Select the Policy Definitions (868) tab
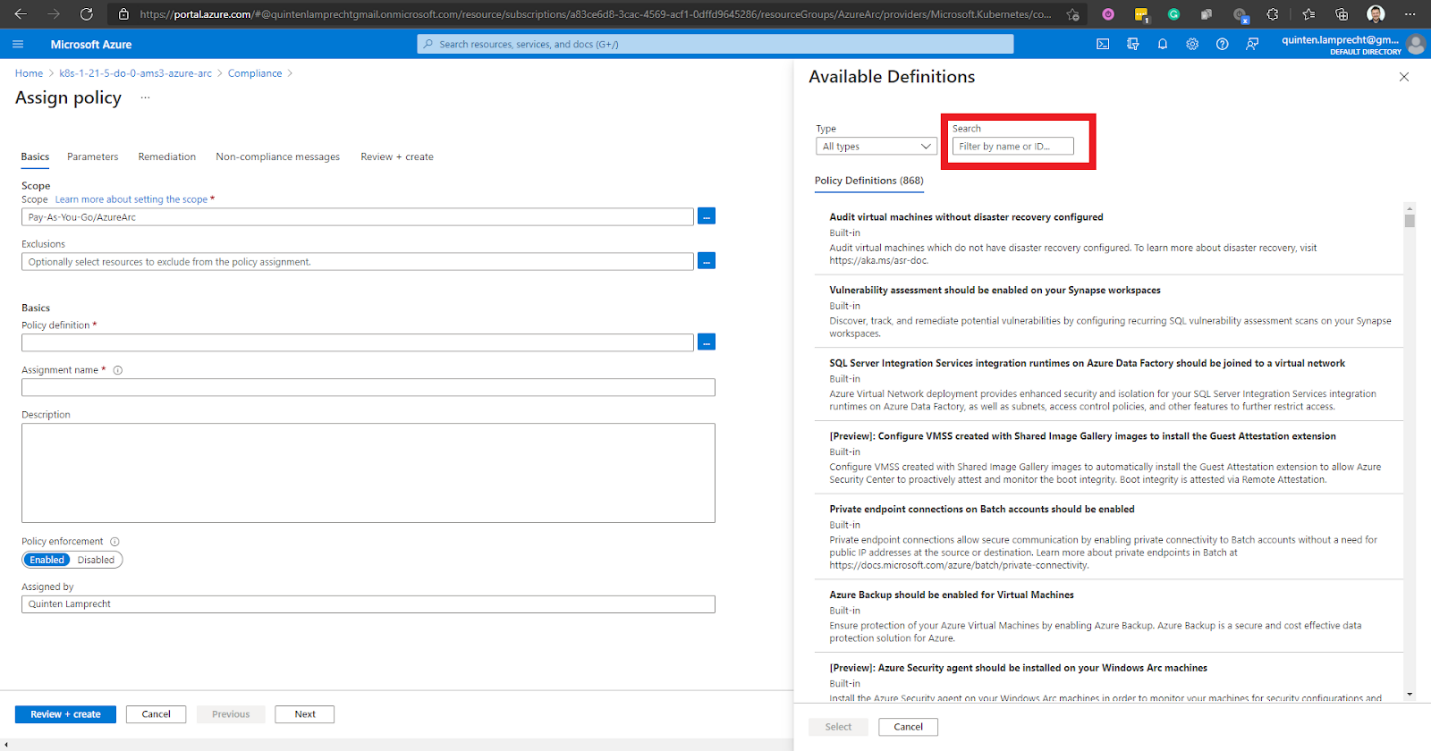This screenshot has width=1431, height=751. pyautogui.click(x=869, y=181)
